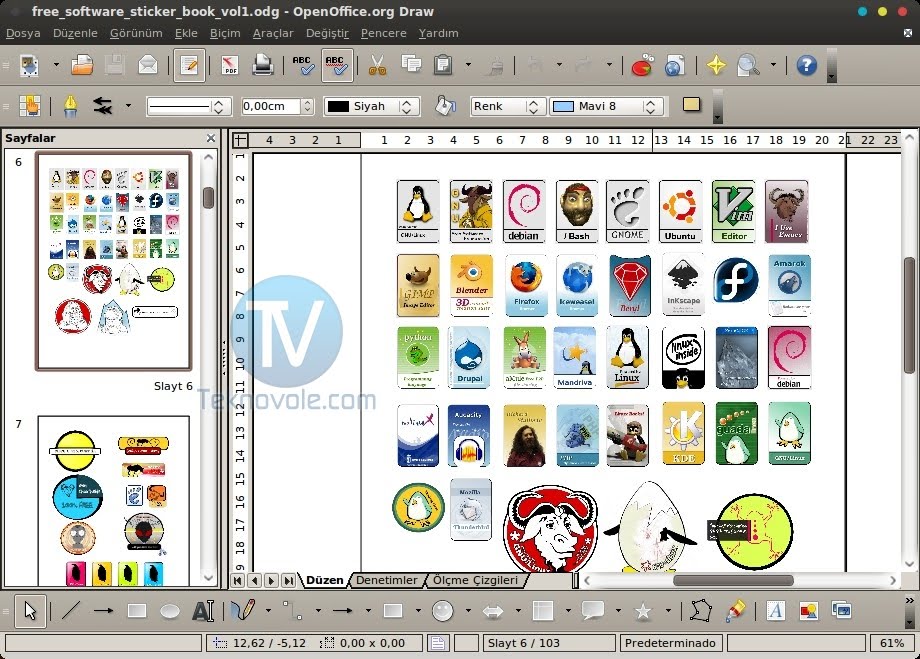Image resolution: width=920 pixels, height=659 pixels.
Task: Export directly as PDF icon
Action: 229,65
